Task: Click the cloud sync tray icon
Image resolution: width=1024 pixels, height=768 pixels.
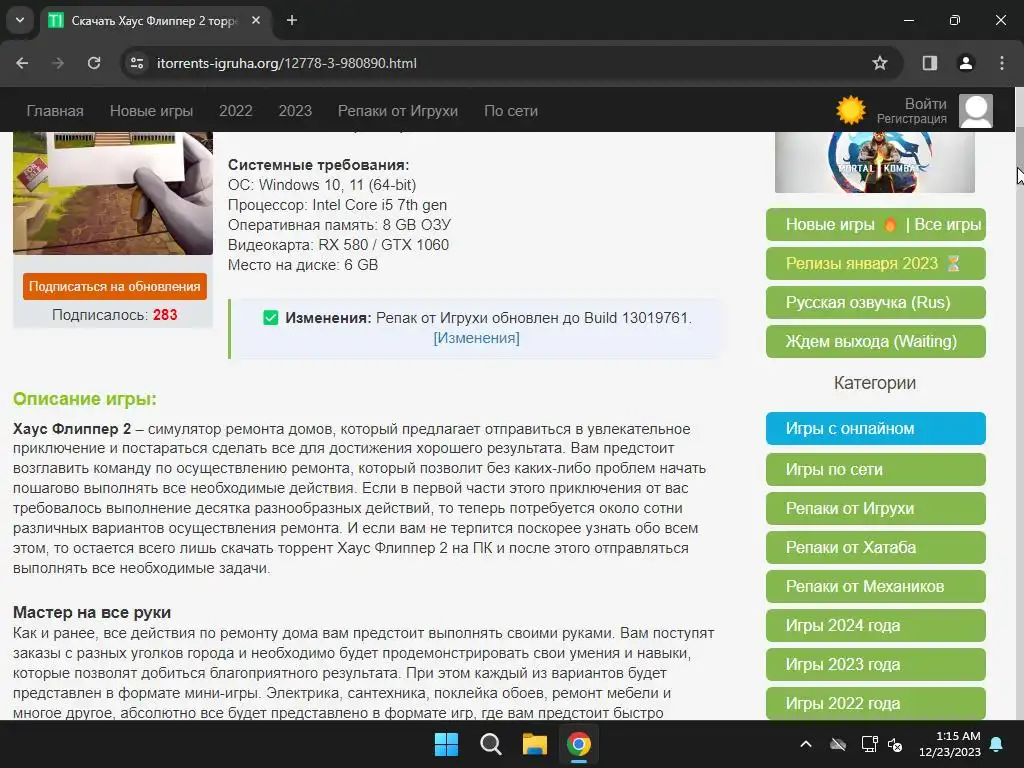Action: 838,744
